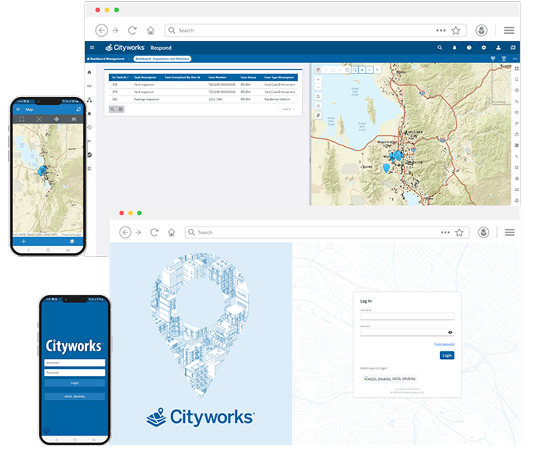539x450 pixels.
Task: Open notifications bell in Cityworks header
Action: (454, 48)
